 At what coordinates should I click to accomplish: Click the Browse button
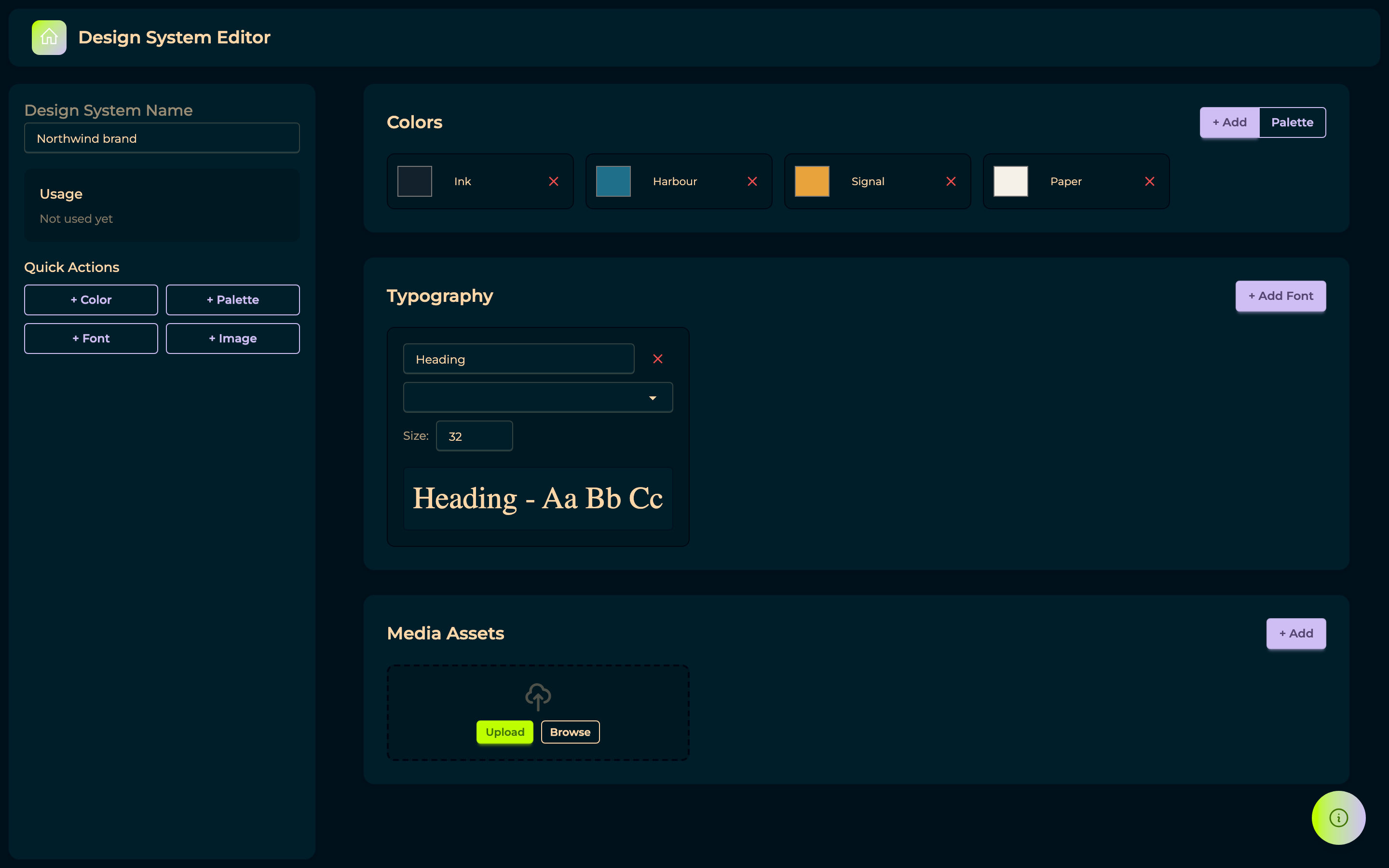(570, 732)
